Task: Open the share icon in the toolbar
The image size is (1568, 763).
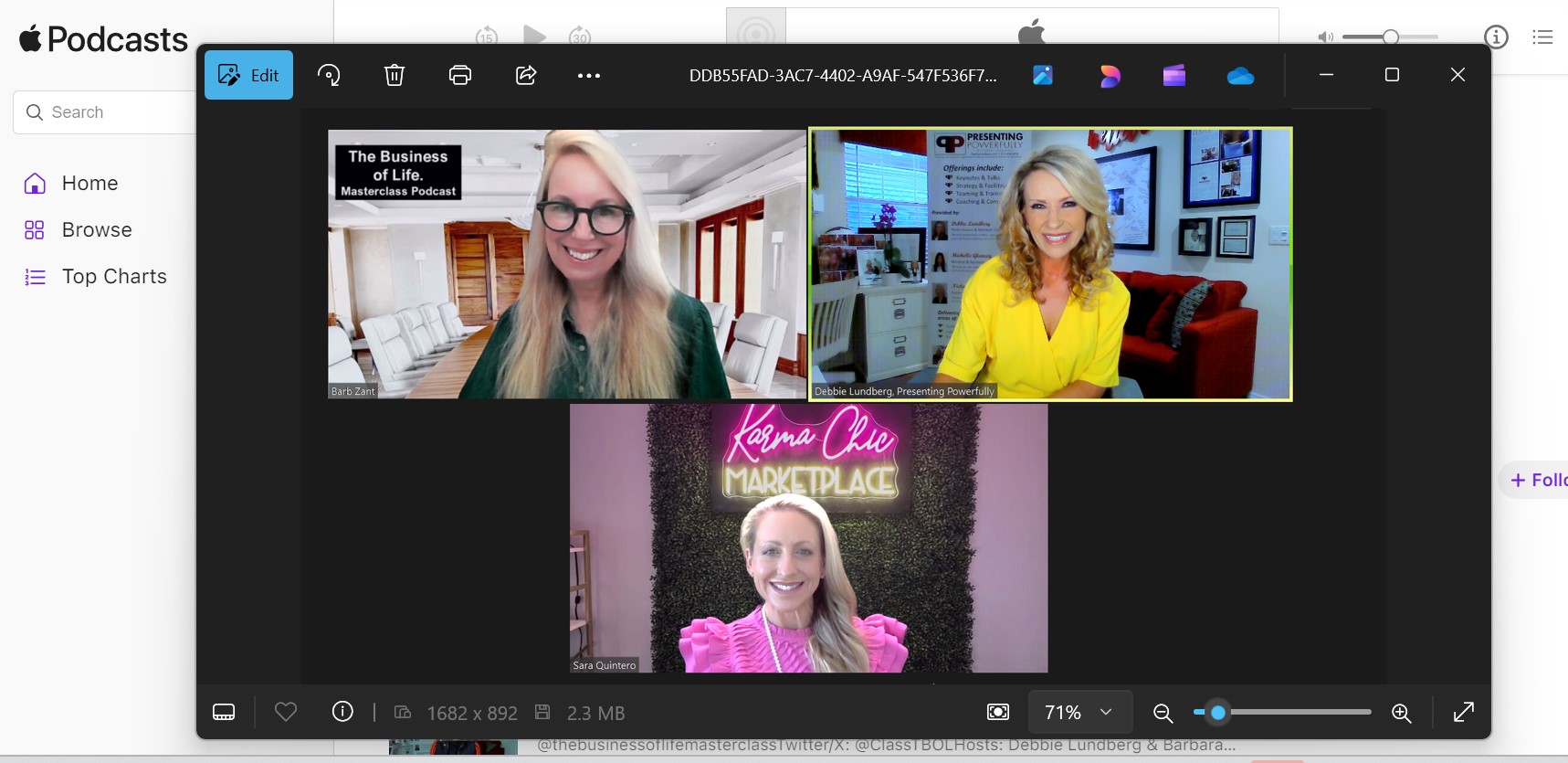Action: click(526, 75)
